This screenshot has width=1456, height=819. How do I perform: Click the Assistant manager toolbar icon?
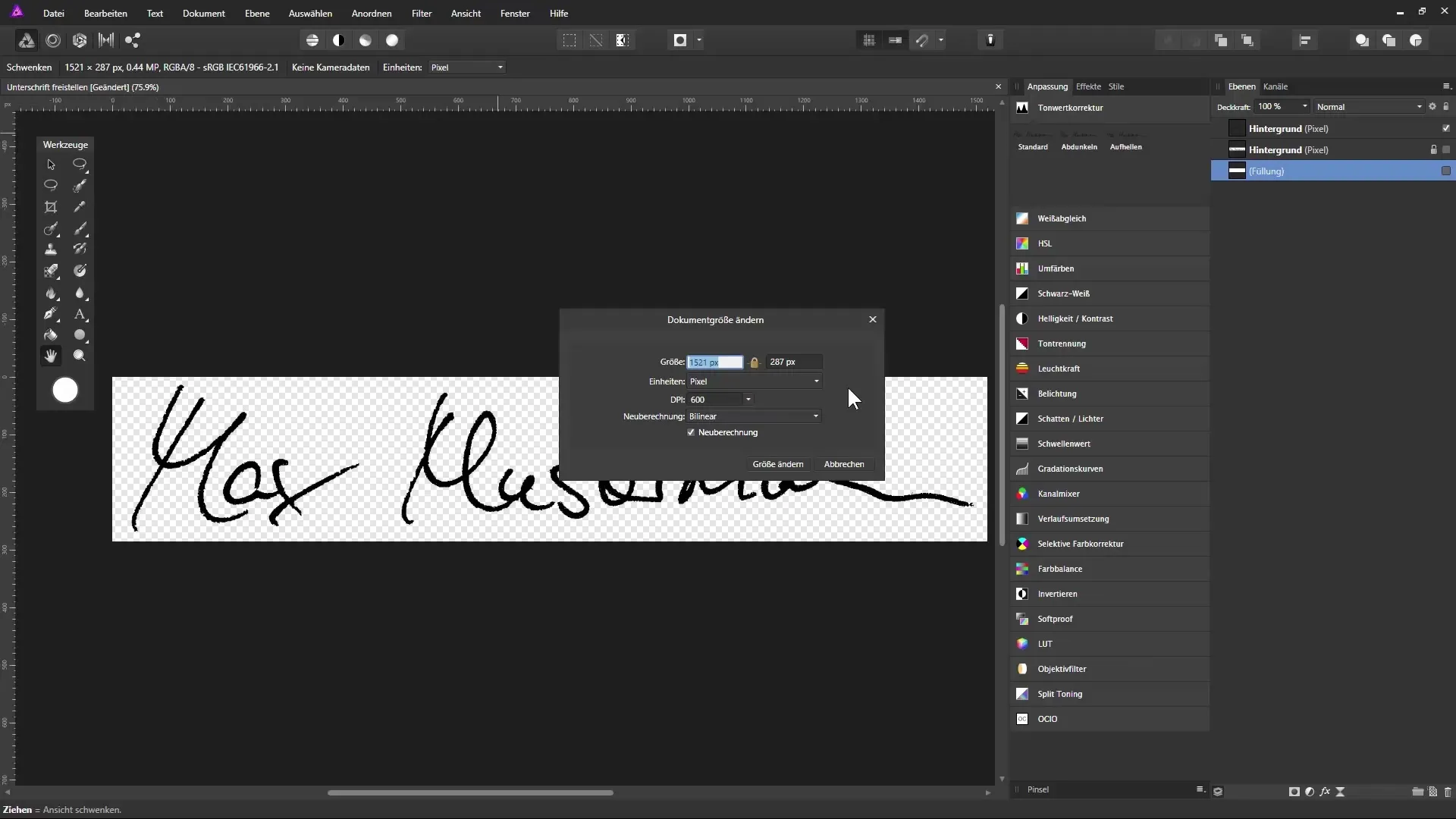(990, 41)
